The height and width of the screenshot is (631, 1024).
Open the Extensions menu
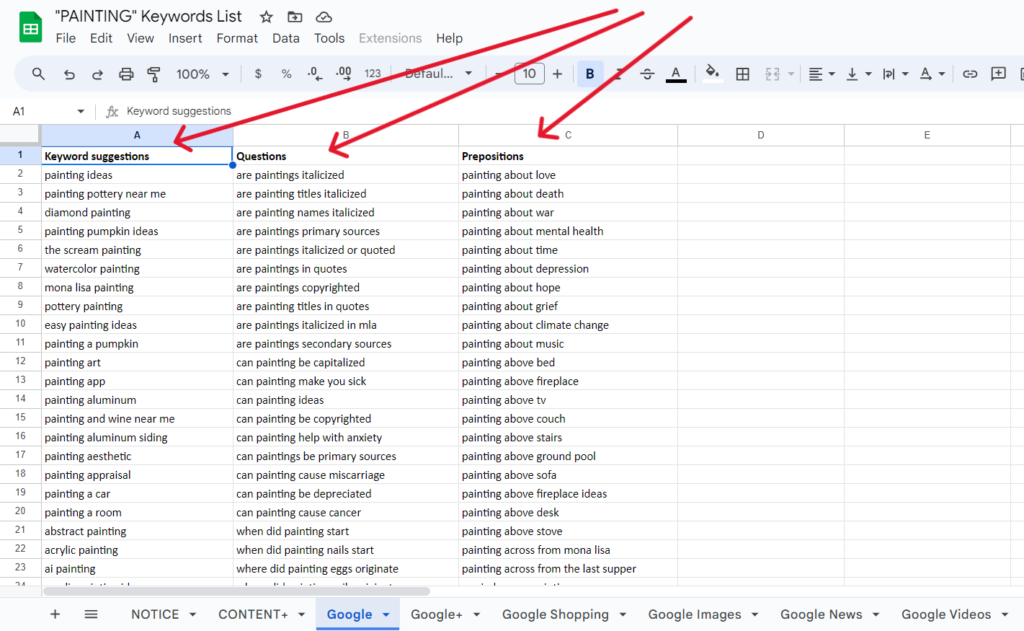click(390, 38)
